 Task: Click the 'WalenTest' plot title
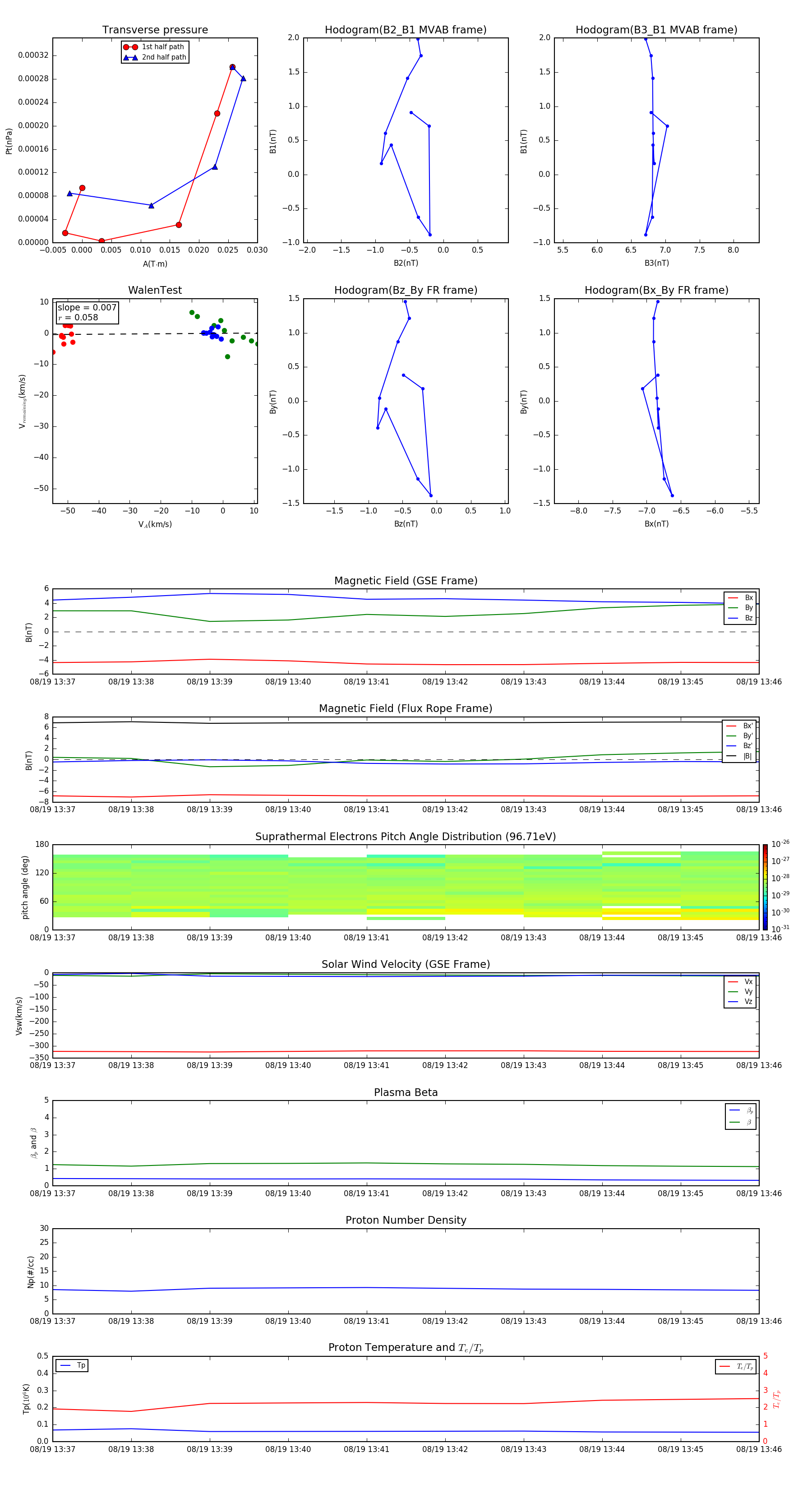pyautogui.click(x=155, y=290)
